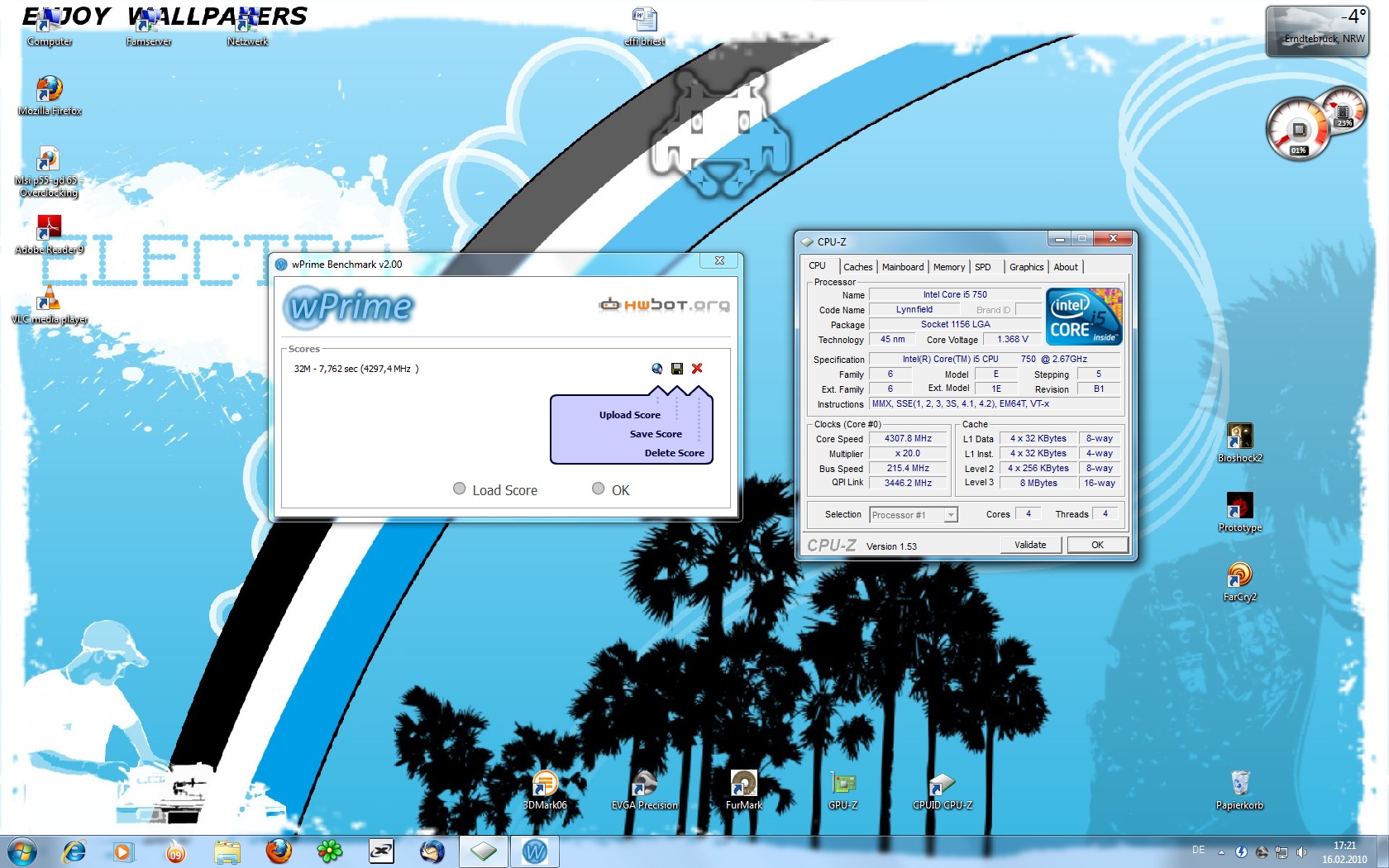The height and width of the screenshot is (868, 1389).
Task: Show hidden system tray icons arrow
Action: 1221,851
